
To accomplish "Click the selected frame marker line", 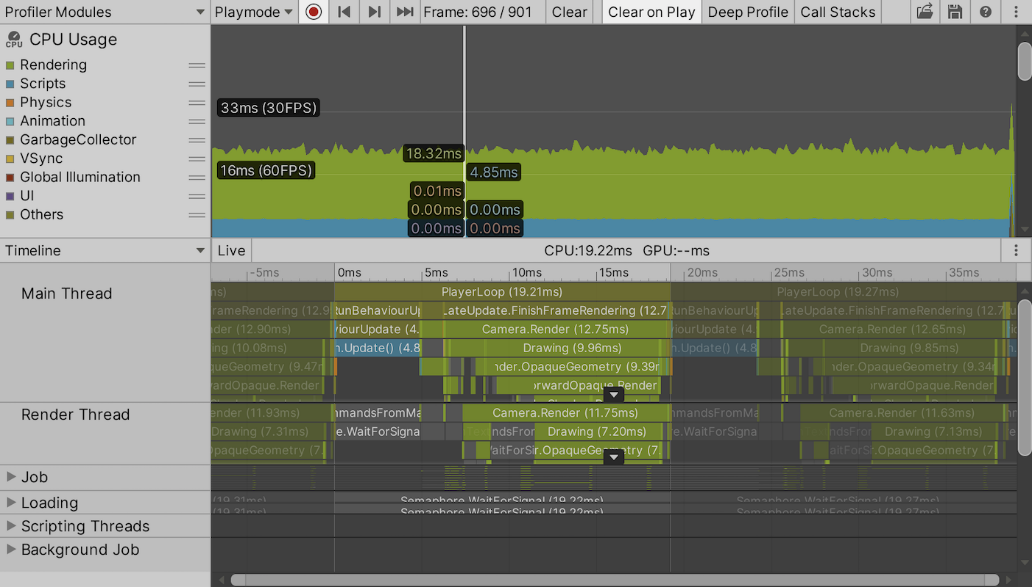I will coord(465,132).
